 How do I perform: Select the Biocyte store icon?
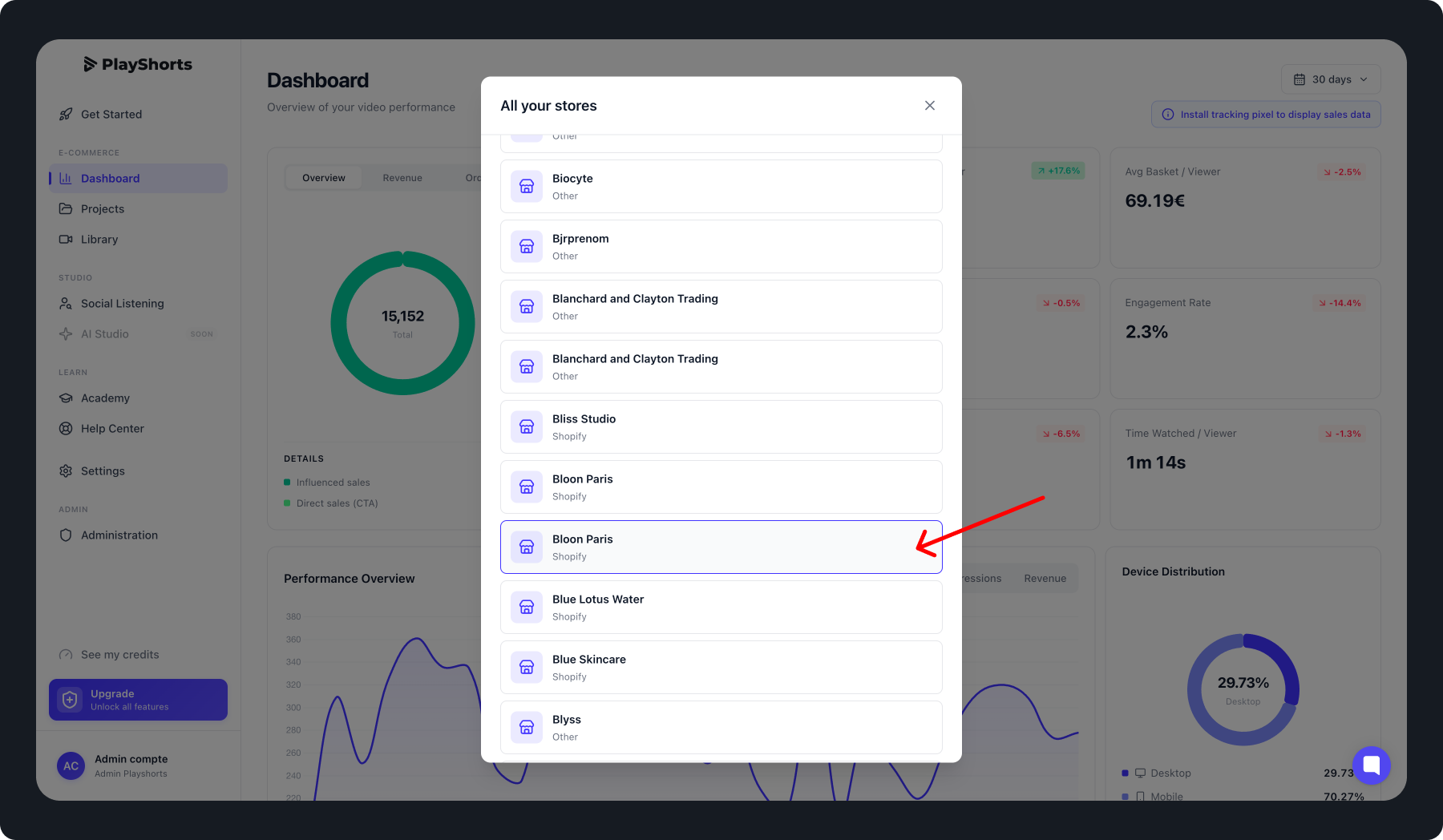527,186
